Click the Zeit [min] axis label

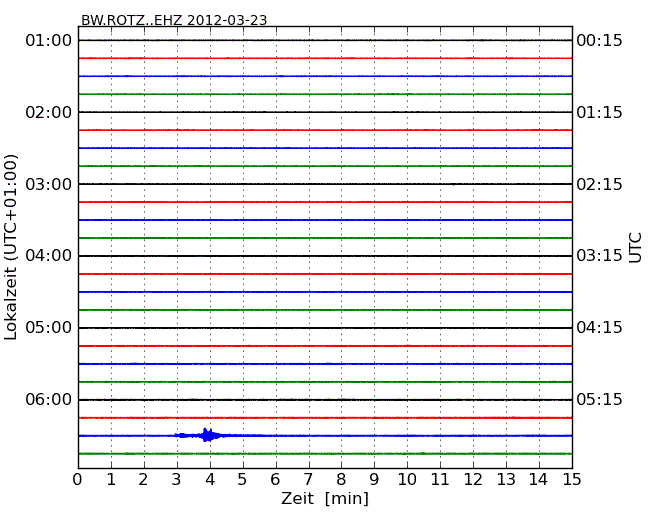pos(325,498)
